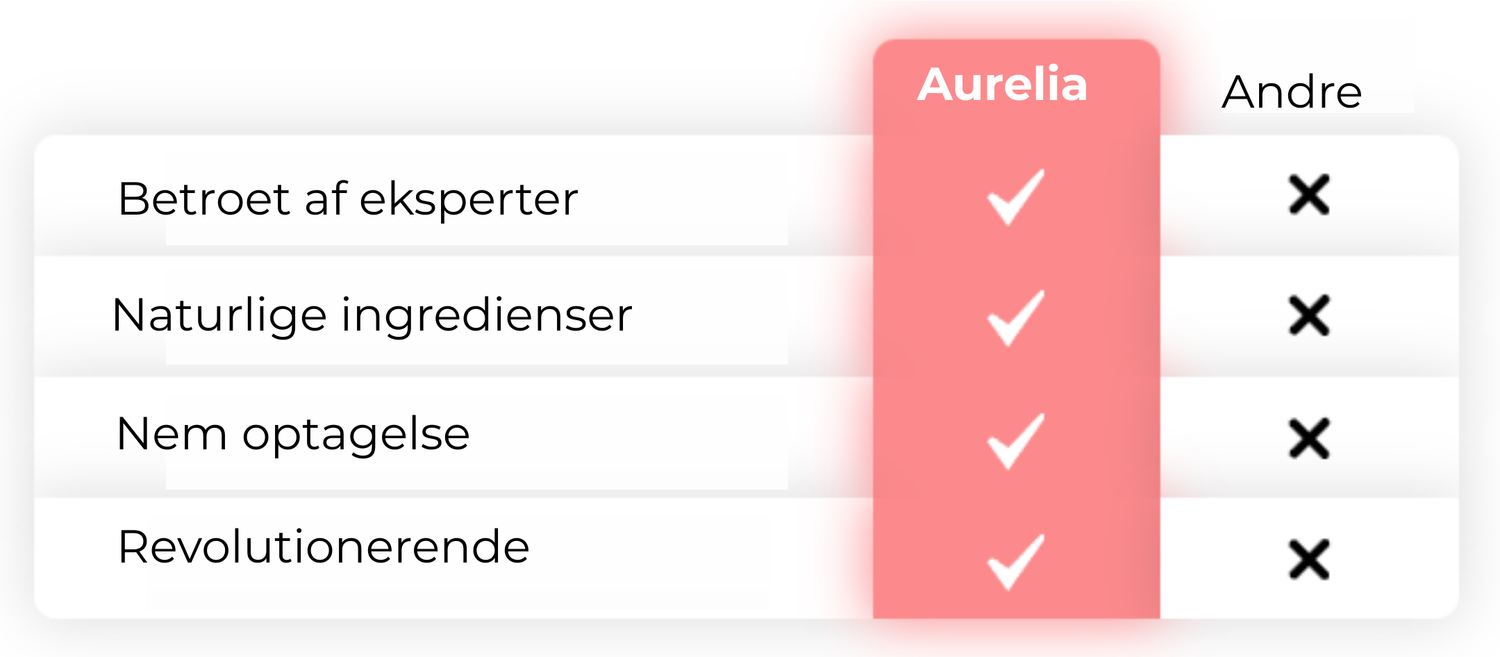Click the Naturlige ingredienser label
The width and height of the screenshot is (1500, 657).
(371, 315)
